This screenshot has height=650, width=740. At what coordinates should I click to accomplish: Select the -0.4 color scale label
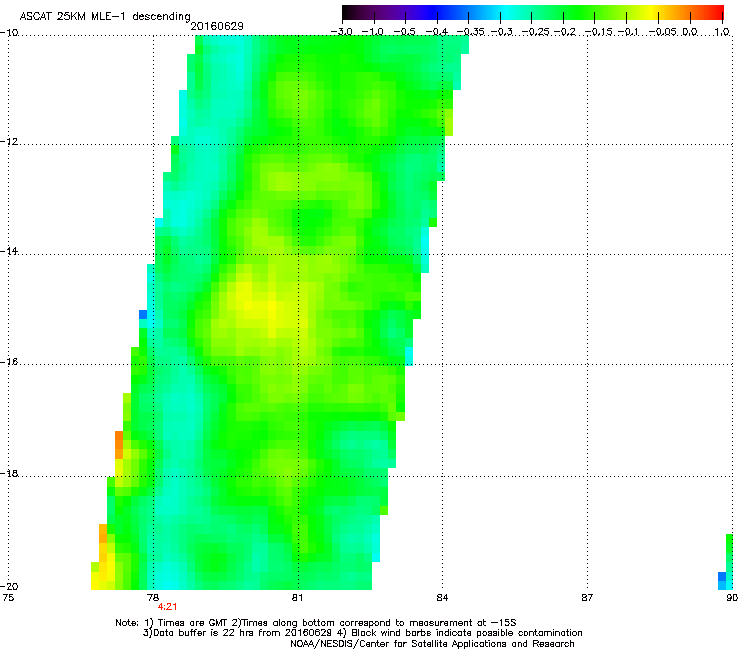click(437, 32)
